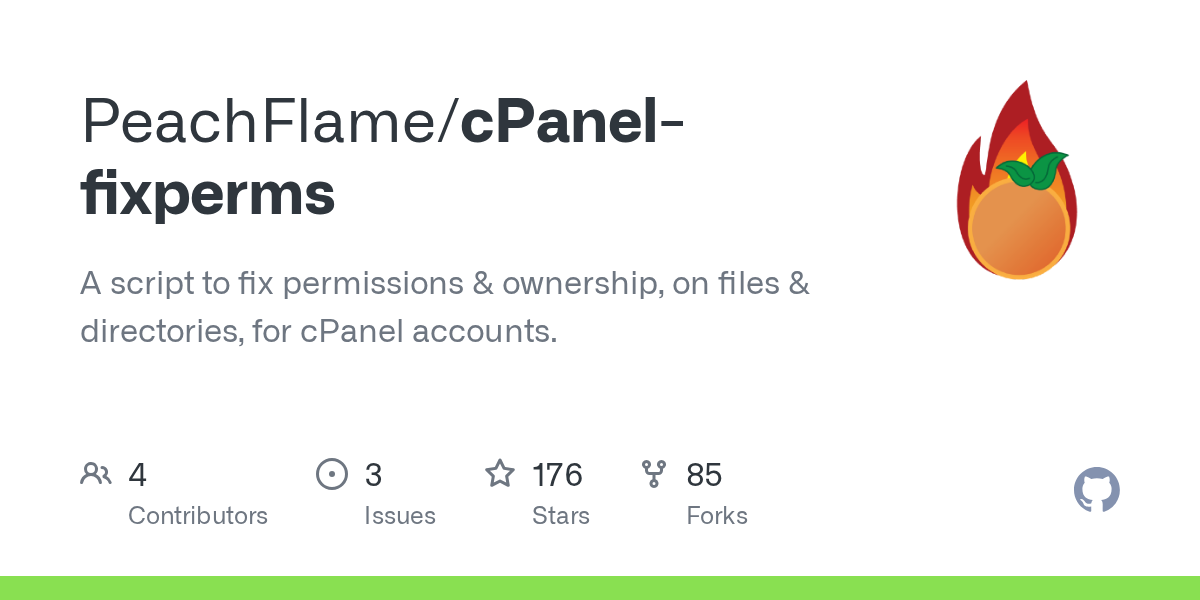Click the contributor count 4
The width and height of the screenshot is (1200, 600).
pyautogui.click(x=138, y=475)
